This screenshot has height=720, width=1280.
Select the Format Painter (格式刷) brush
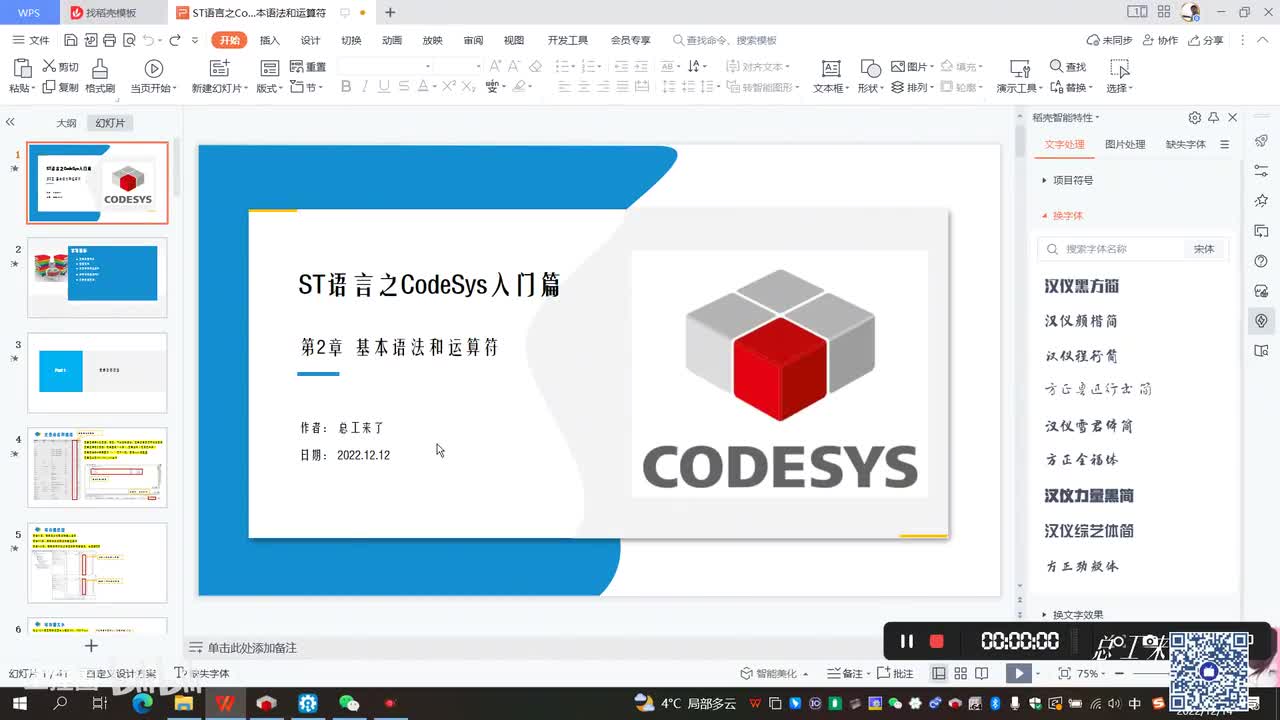point(100,68)
